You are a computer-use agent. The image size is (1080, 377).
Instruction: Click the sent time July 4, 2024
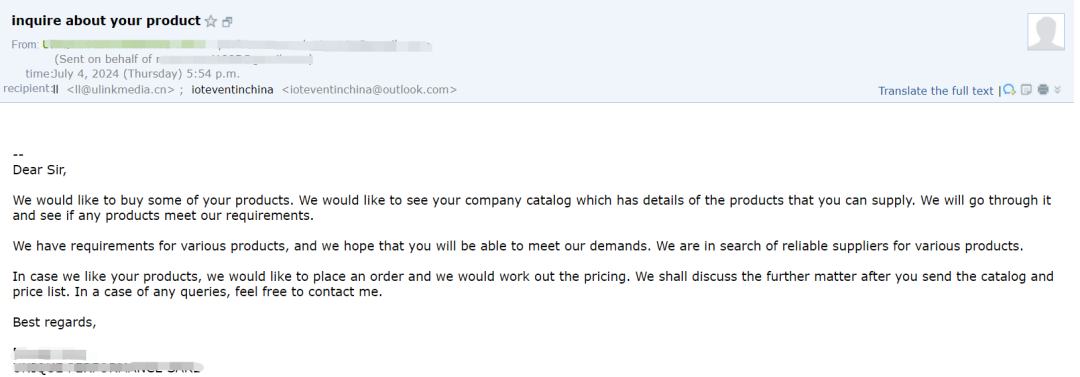(x=146, y=74)
